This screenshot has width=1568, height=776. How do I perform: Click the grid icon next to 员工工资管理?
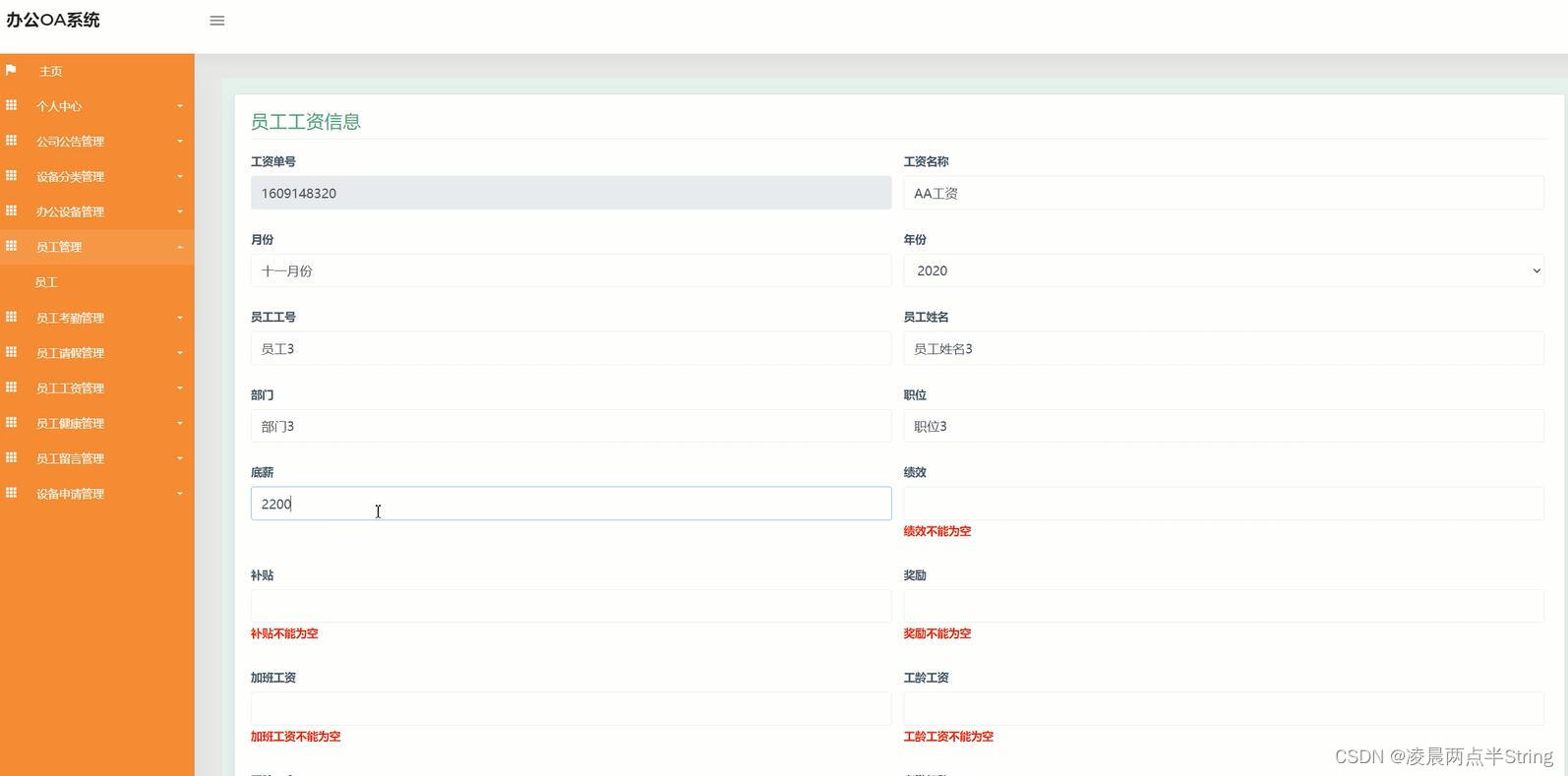(x=11, y=388)
